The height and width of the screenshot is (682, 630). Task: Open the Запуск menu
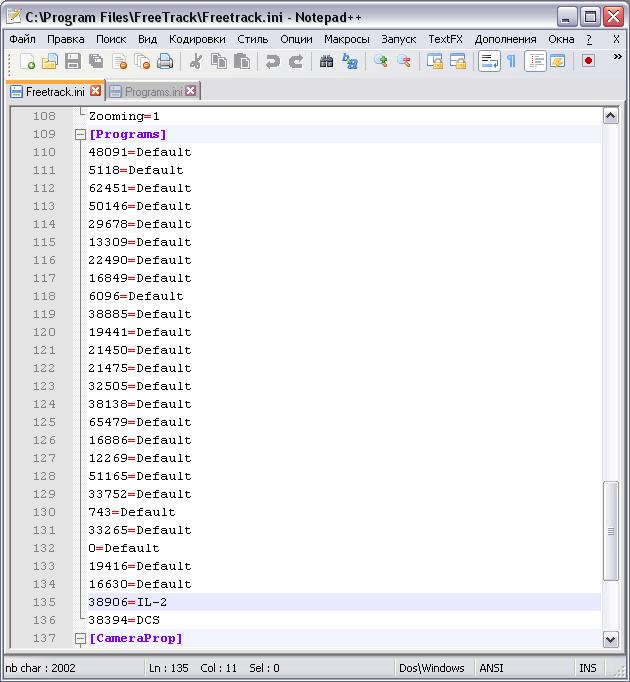399,39
